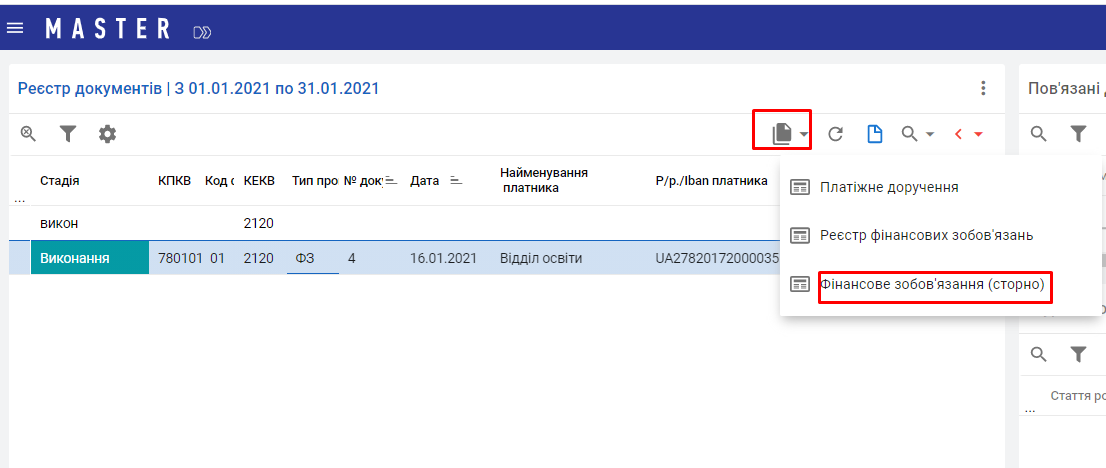Click the double arrow icon beside MASTER logo
Screen dimensions: 1106x468
tap(202, 32)
